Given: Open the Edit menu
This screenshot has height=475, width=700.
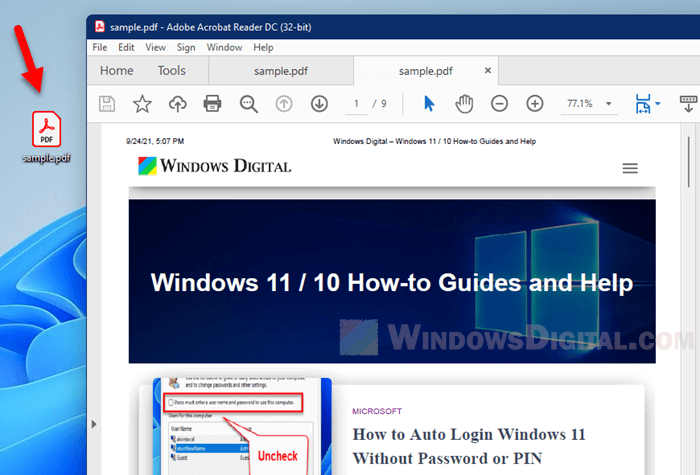Looking at the screenshot, I should click(x=126, y=47).
